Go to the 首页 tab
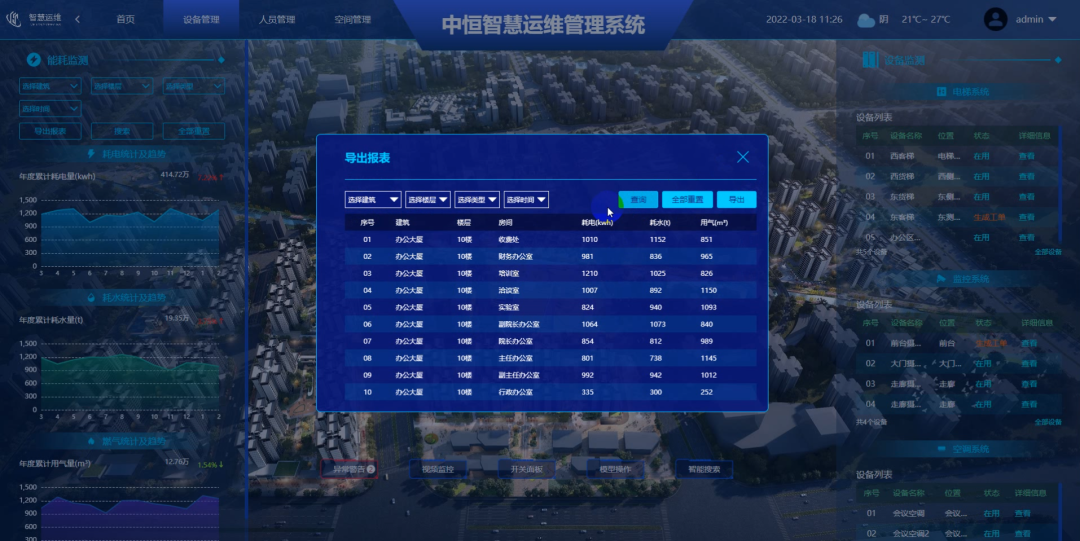Image resolution: width=1080 pixels, height=541 pixels. pos(125,19)
